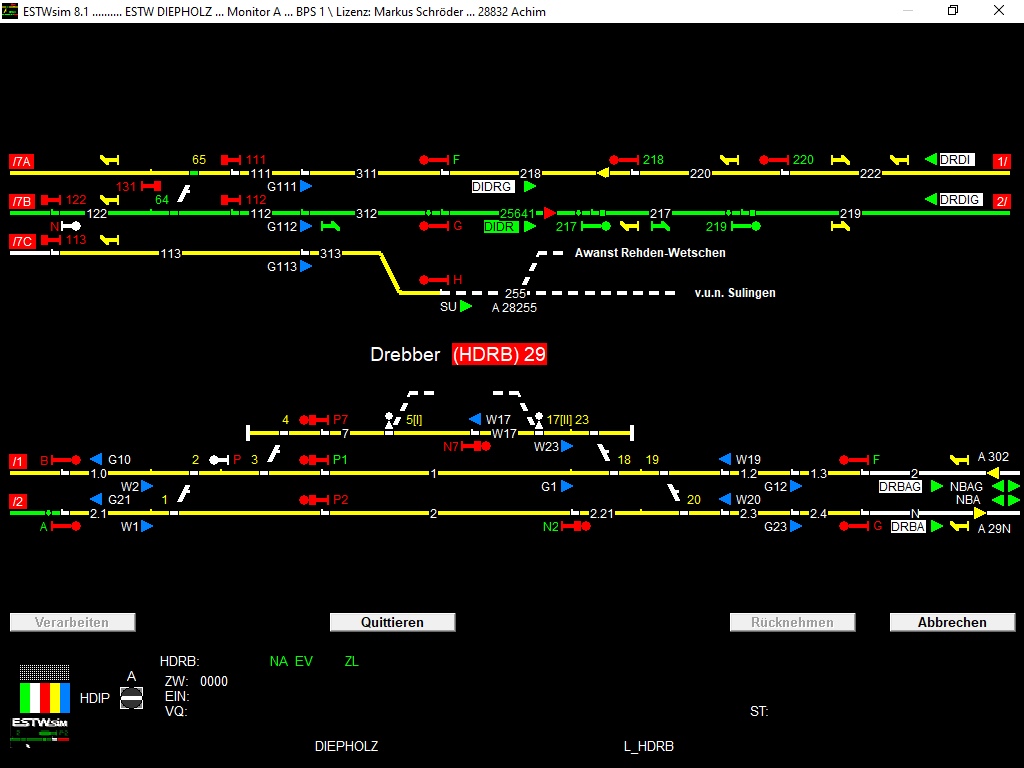1024x768 pixels.
Task: Click the green arrow left of DRDIG
Action: [x=930, y=200]
